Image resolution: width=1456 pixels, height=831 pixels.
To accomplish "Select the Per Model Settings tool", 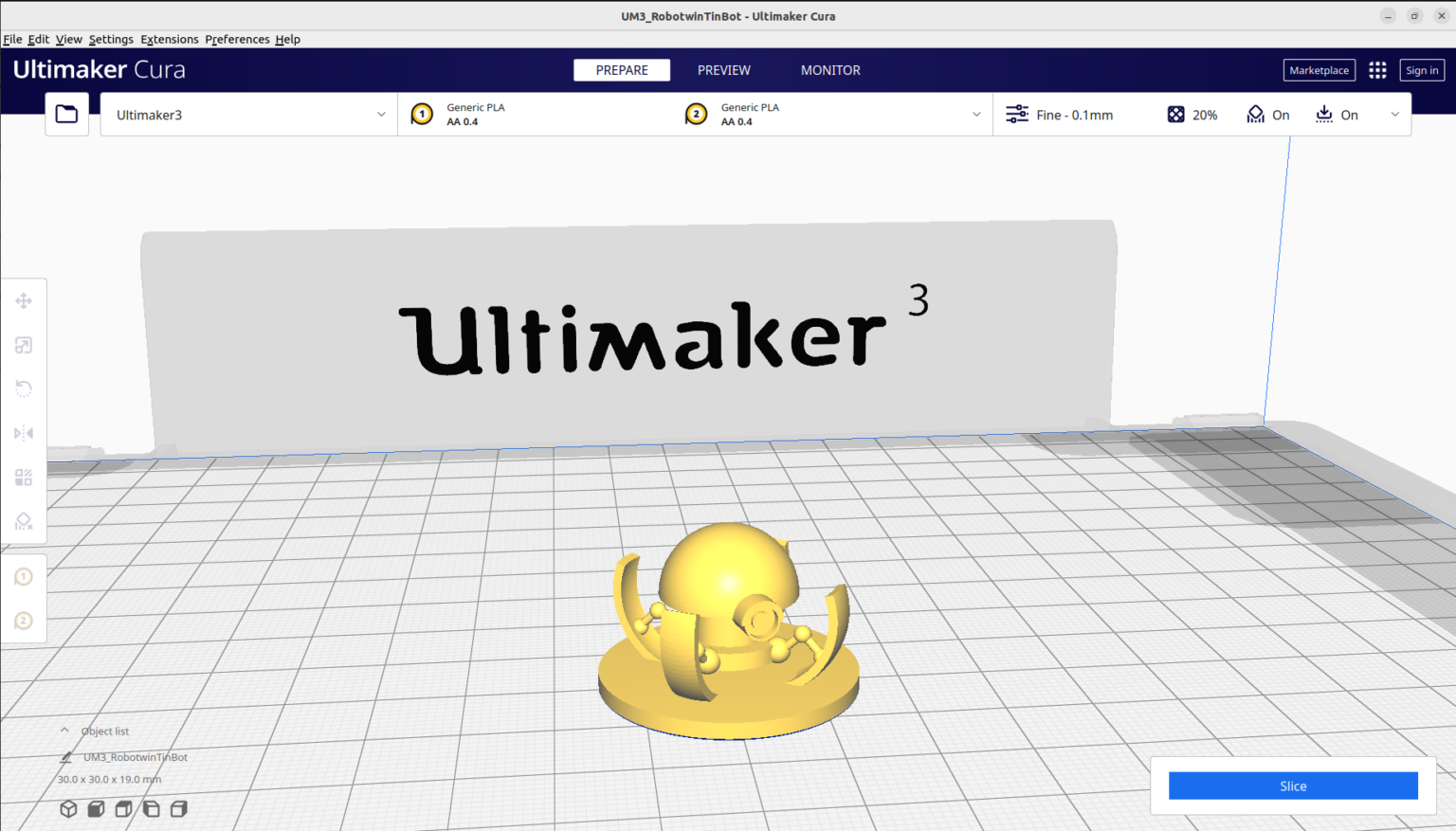I will tap(24, 477).
